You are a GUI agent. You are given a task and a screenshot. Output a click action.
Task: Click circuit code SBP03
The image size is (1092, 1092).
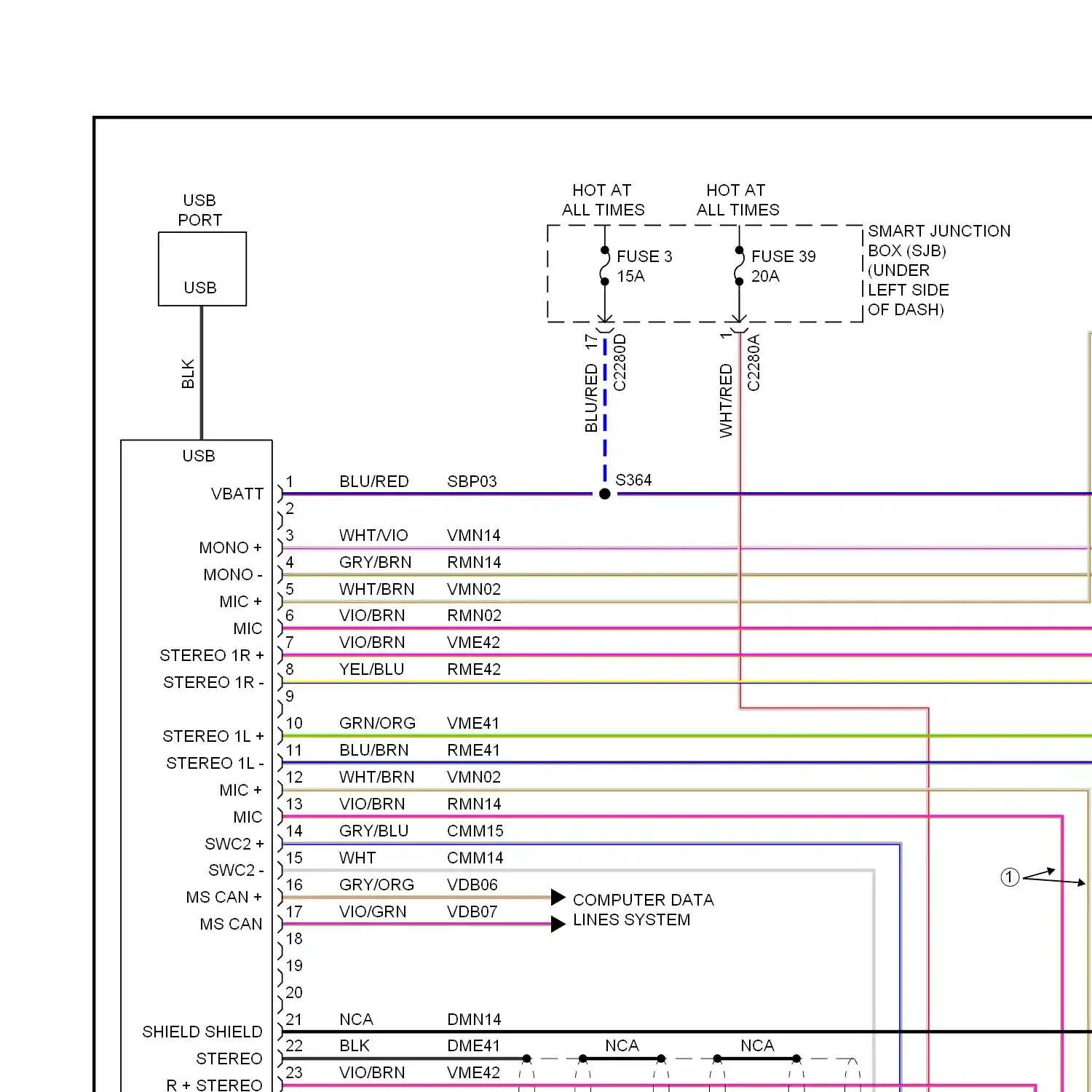[x=472, y=482]
